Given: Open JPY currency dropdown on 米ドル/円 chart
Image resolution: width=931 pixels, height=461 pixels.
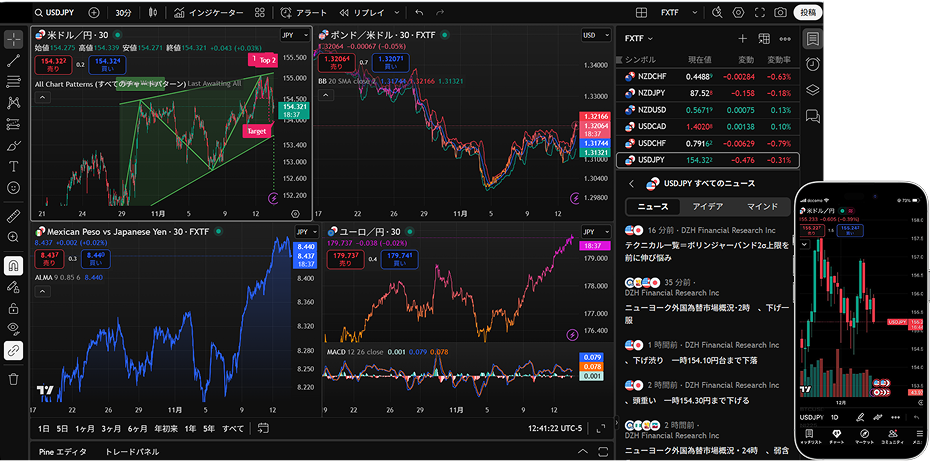Looking at the screenshot, I should (x=295, y=35).
